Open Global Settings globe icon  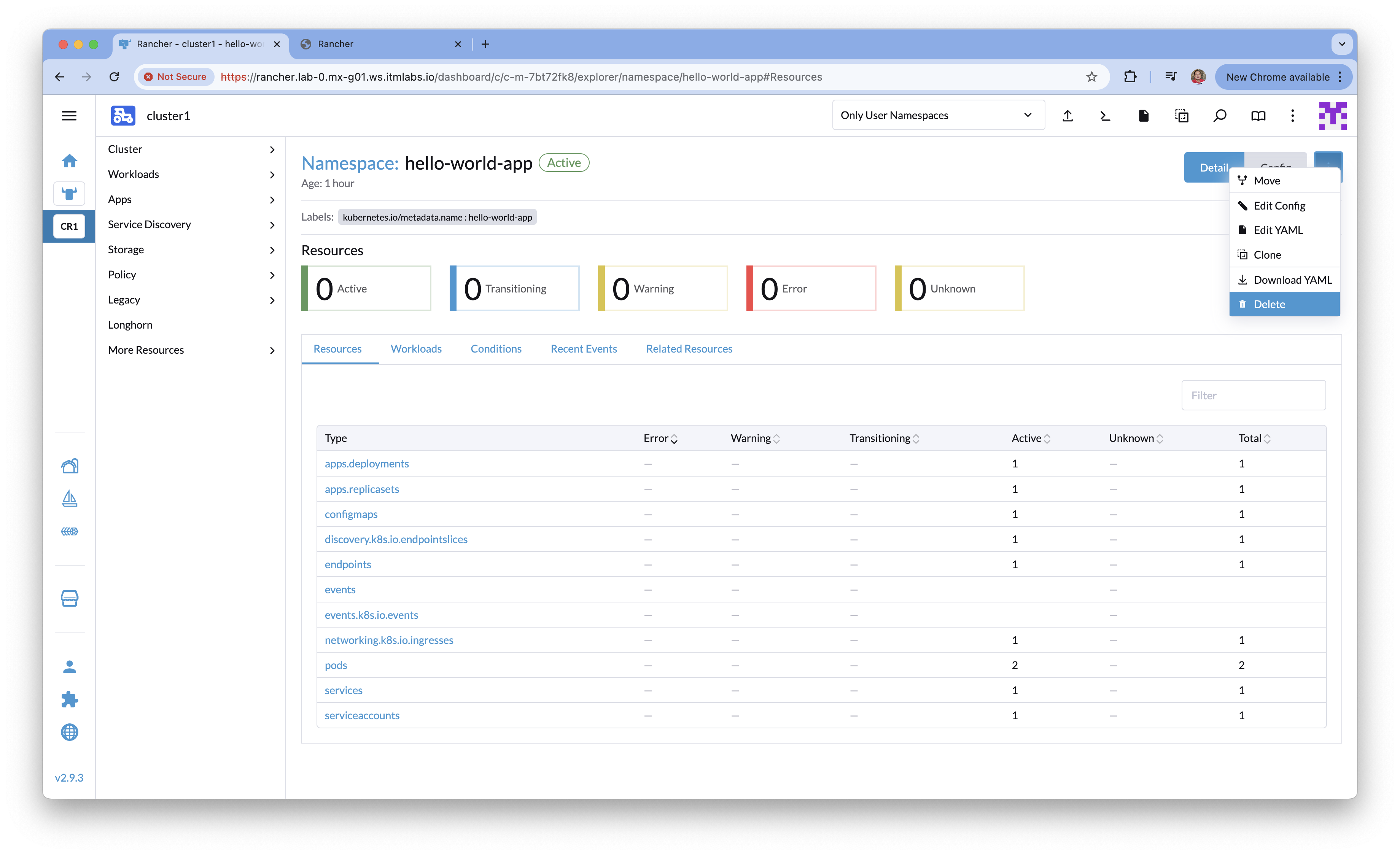pyautogui.click(x=69, y=732)
